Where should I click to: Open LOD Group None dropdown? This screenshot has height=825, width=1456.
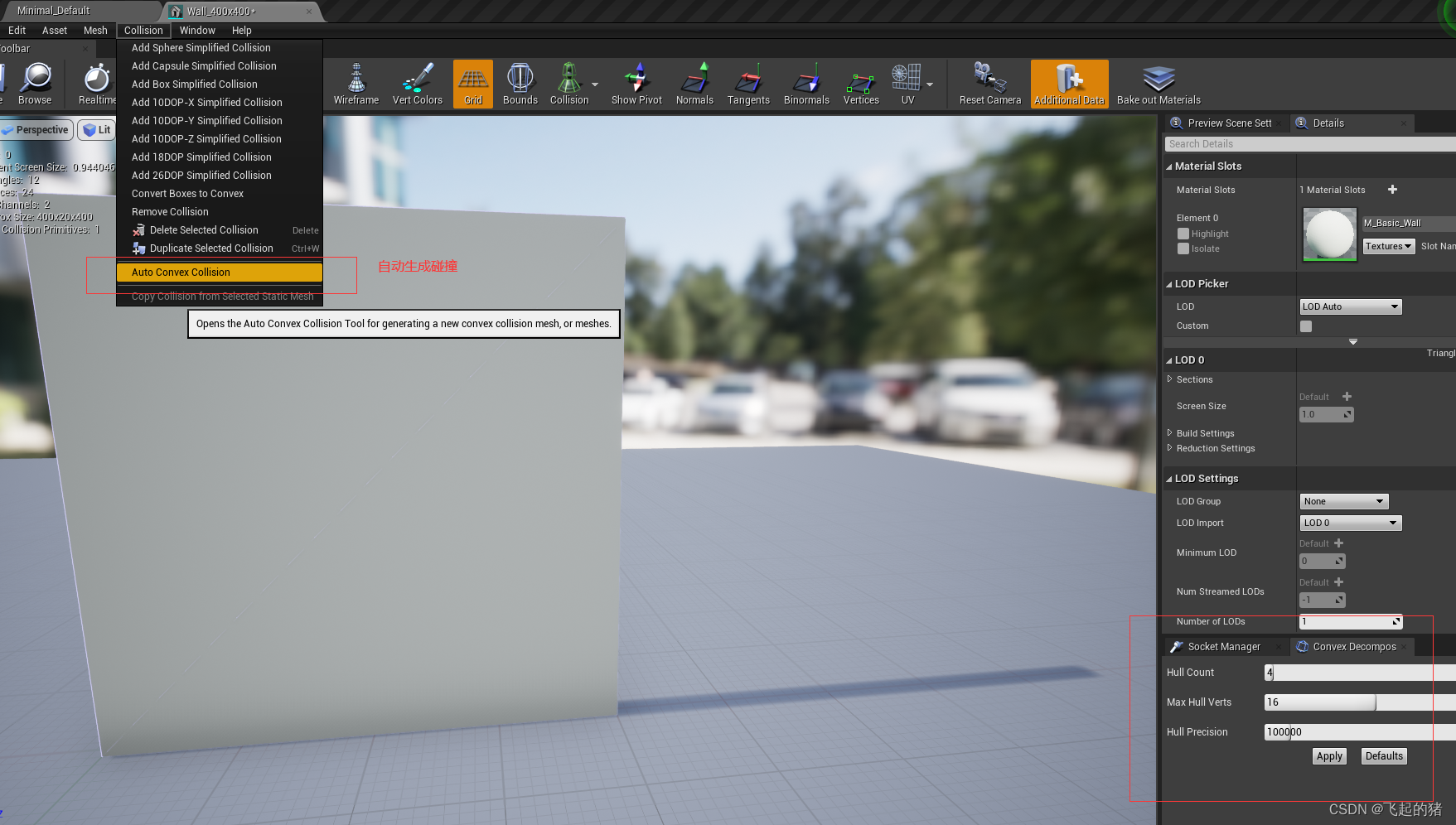(x=1344, y=501)
